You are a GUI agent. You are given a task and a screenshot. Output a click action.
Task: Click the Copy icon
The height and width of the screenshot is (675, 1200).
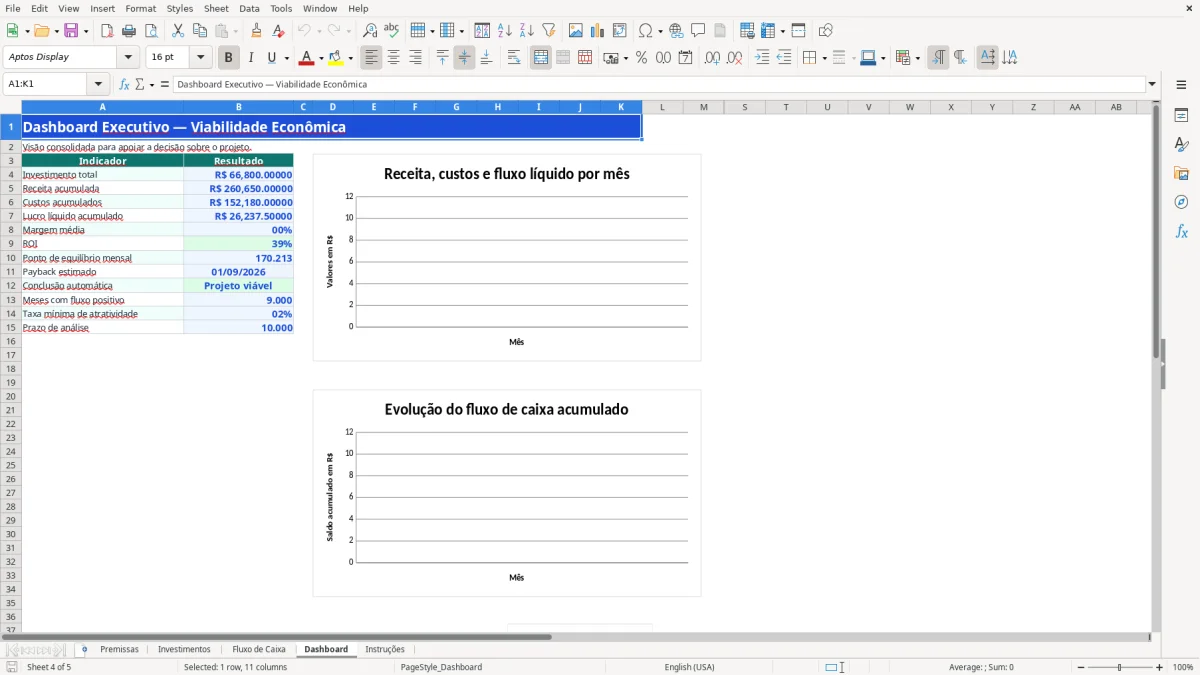200,31
